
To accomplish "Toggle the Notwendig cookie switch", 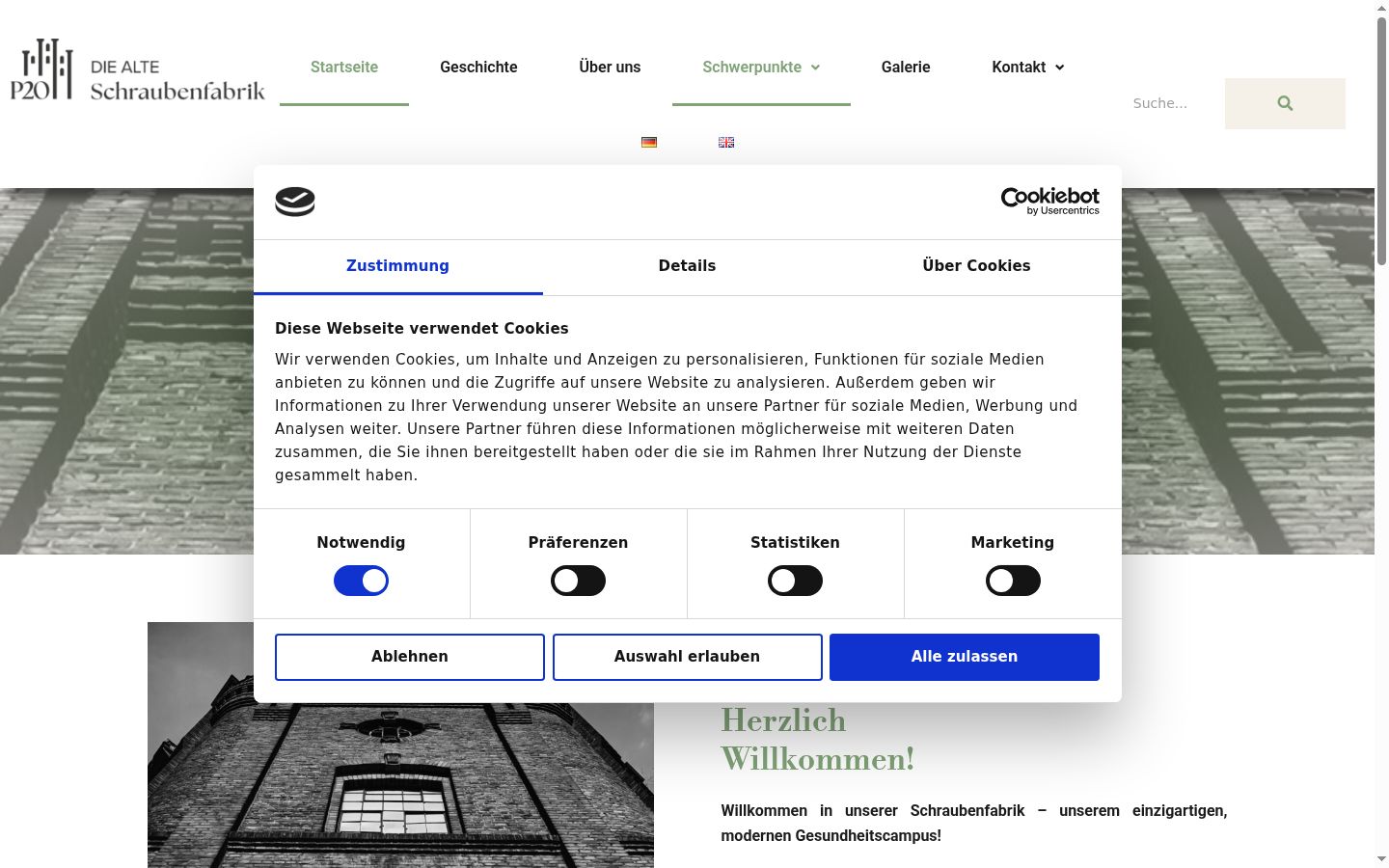I will pos(361,581).
